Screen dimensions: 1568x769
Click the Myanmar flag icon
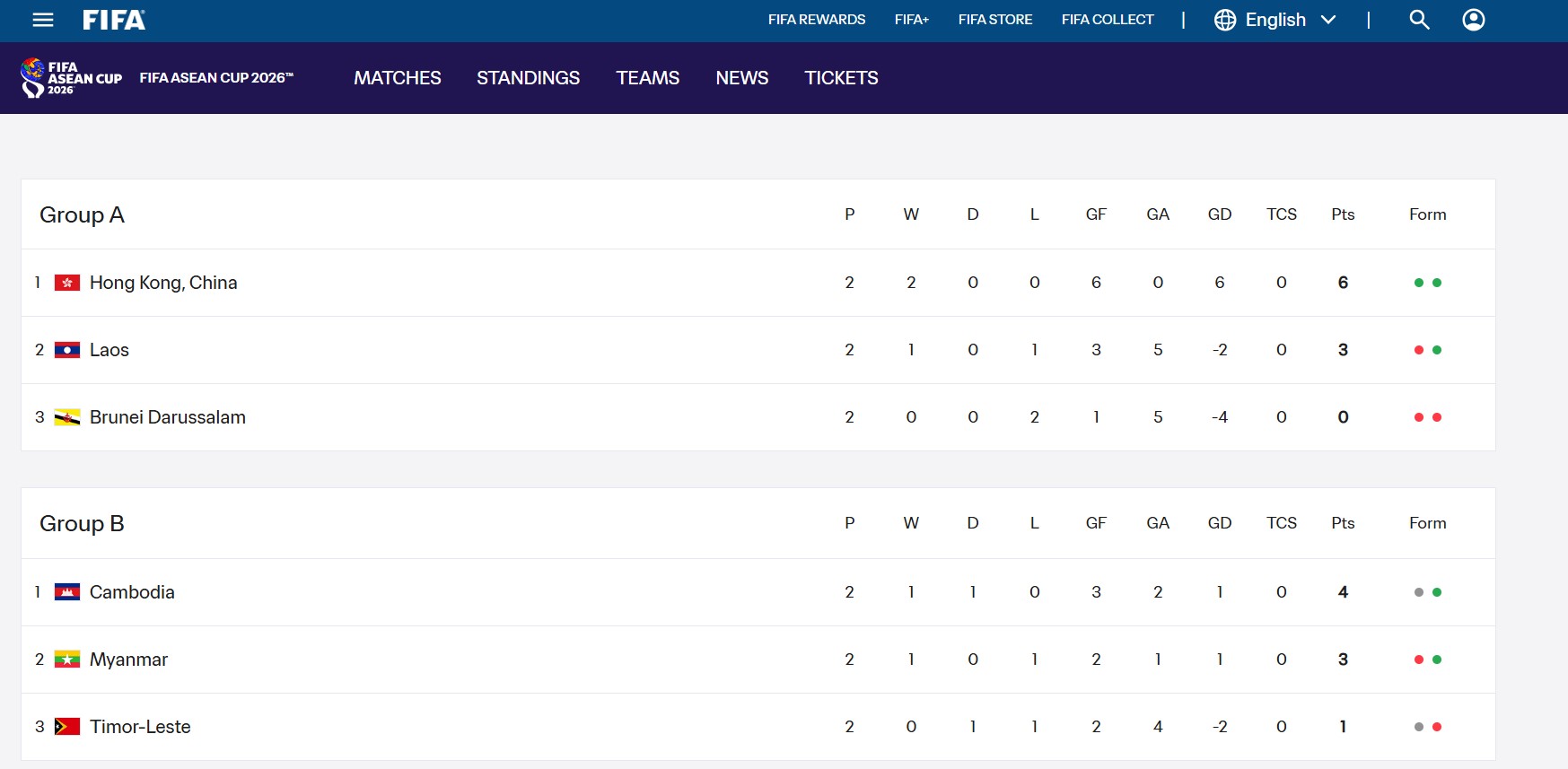(x=67, y=660)
